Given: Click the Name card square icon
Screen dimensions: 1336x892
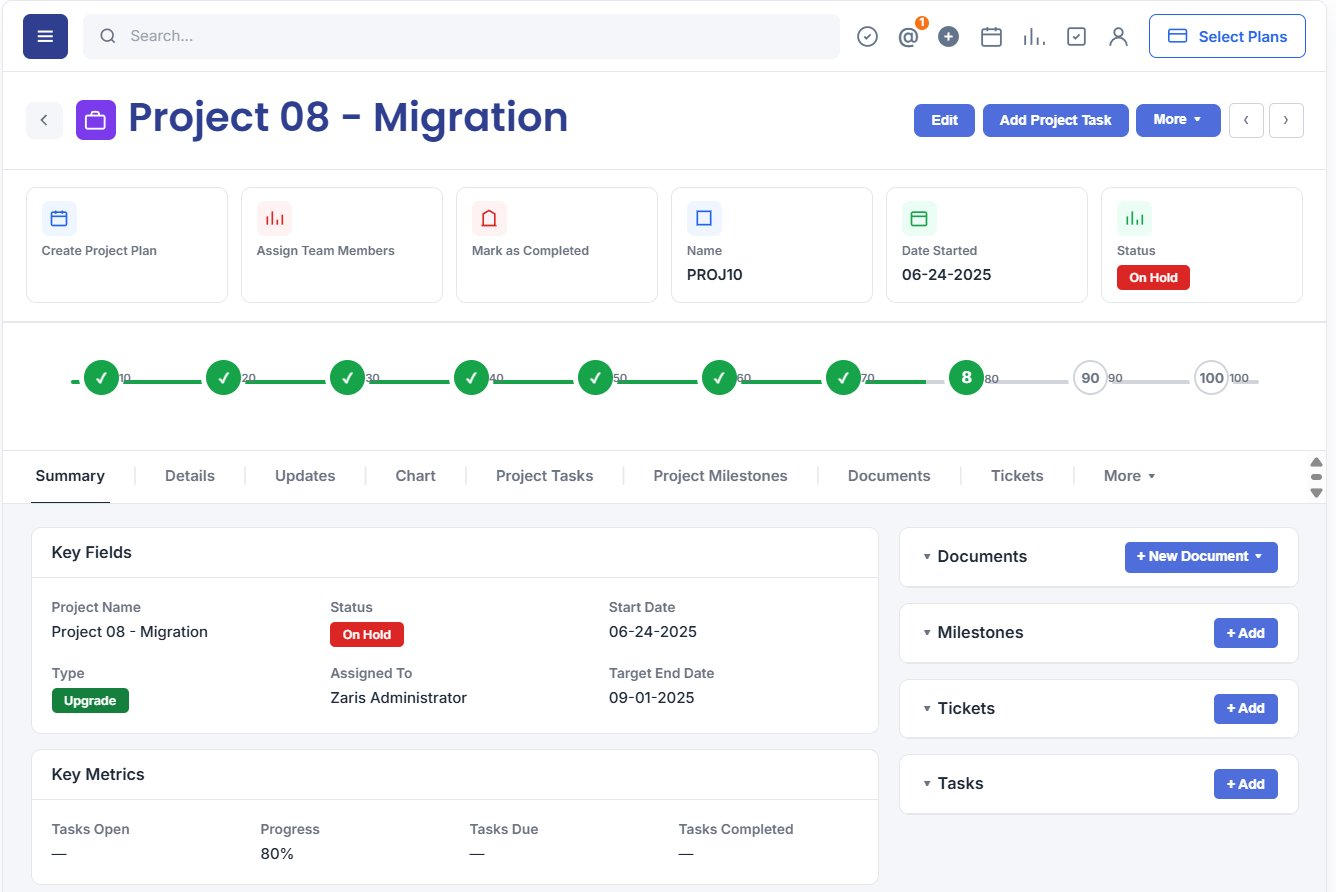Looking at the screenshot, I should click(704, 218).
